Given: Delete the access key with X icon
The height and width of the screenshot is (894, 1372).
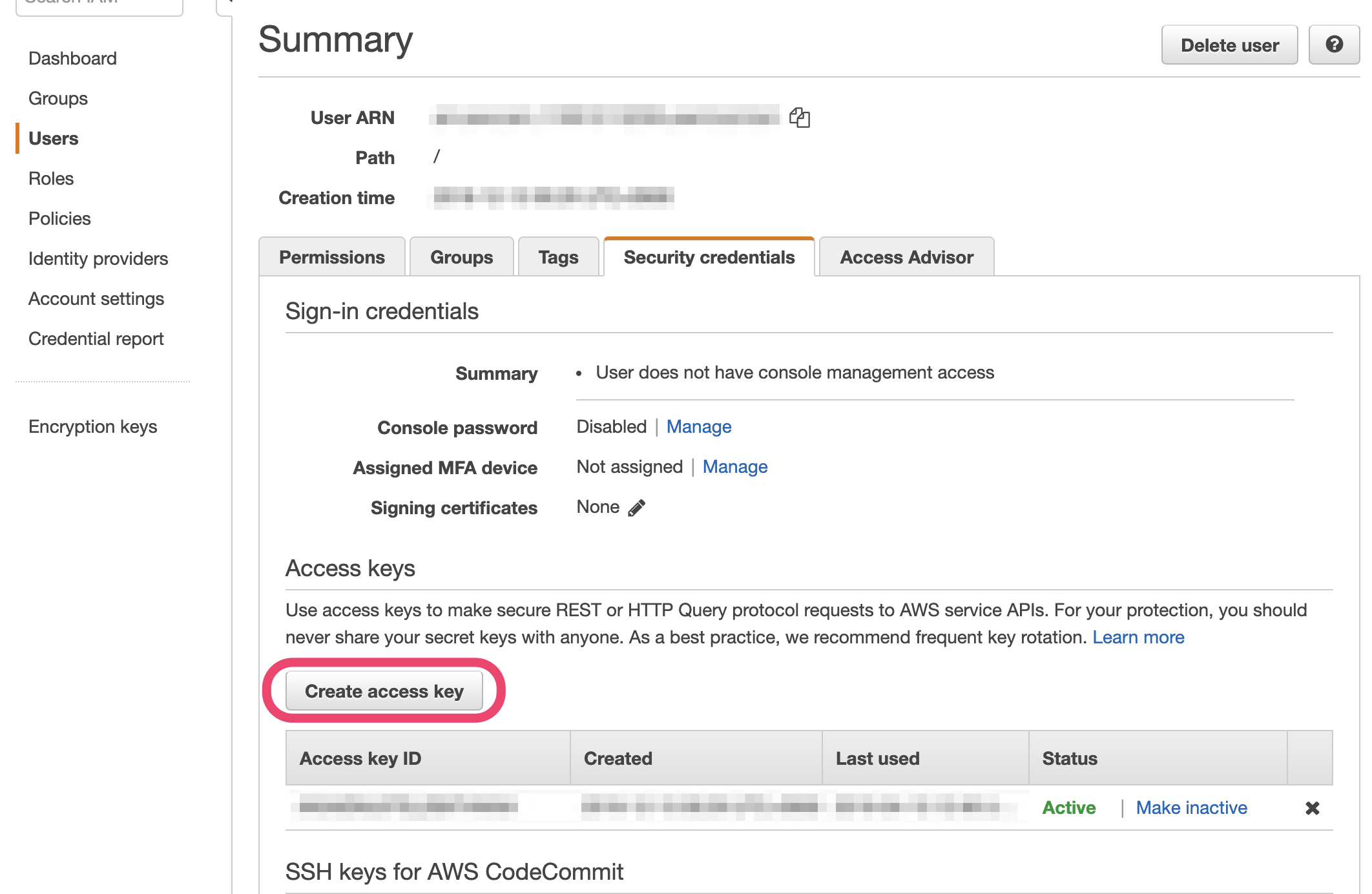Looking at the screenshot, I should pos(1312,808).
